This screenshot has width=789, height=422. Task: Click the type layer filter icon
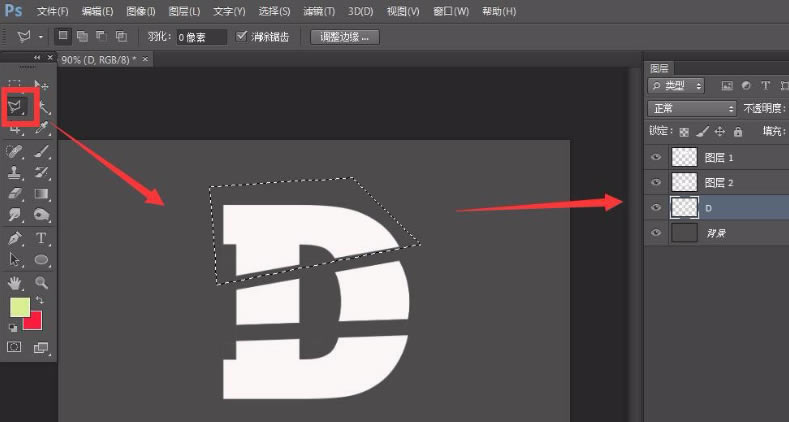coord(765,86)
